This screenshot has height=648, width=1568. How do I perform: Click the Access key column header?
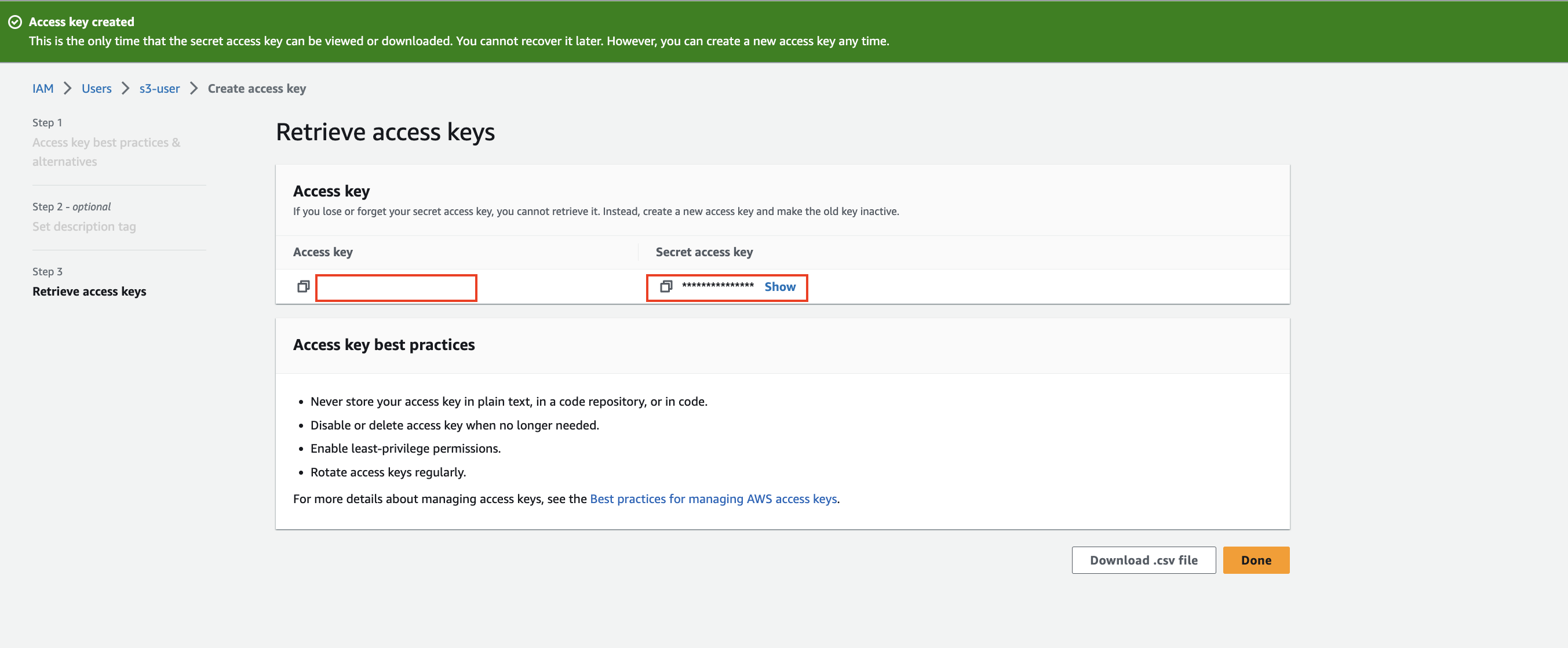pos(323,252)
